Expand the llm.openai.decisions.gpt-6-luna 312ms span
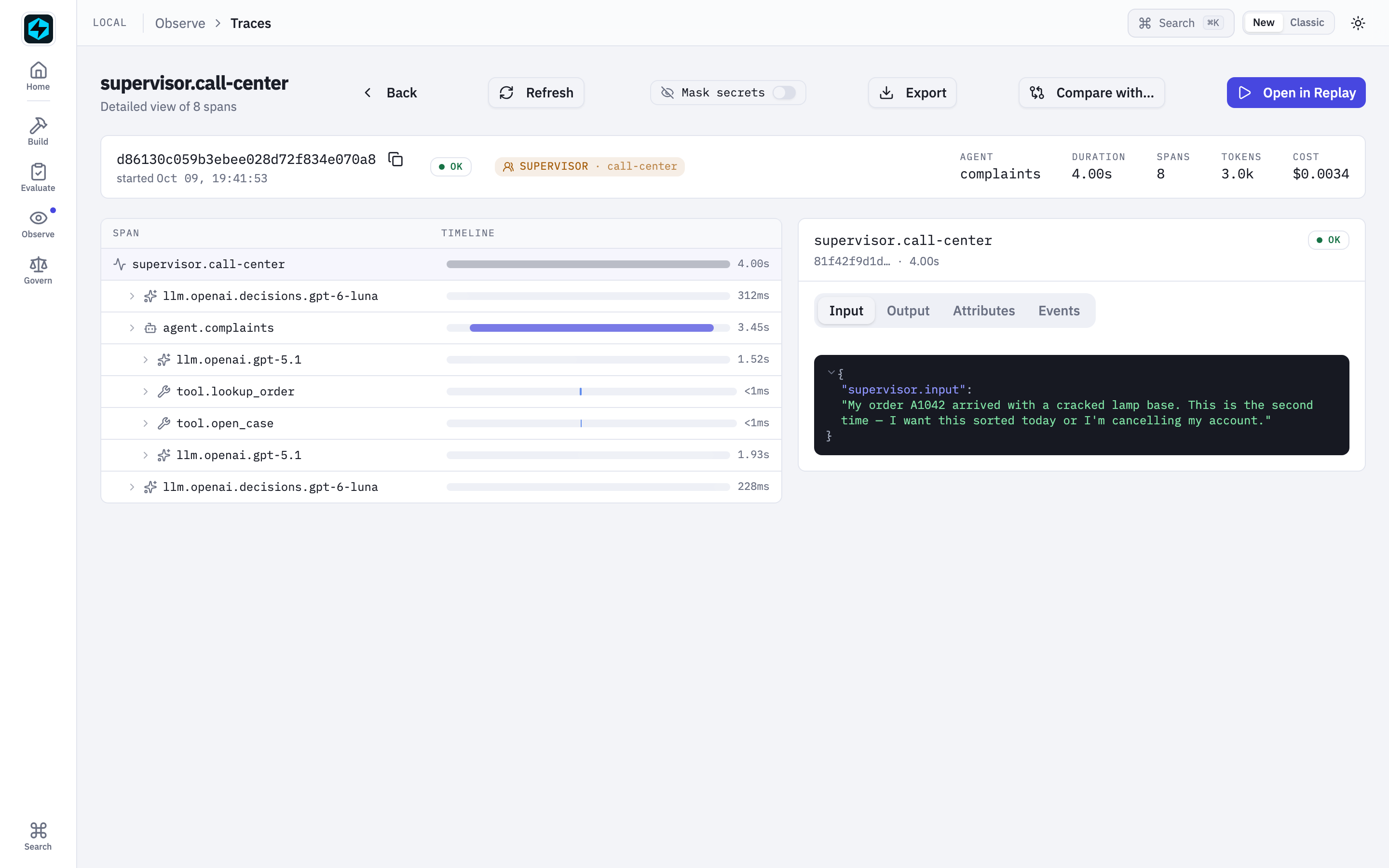Image resolution: width=1389 pixels, height=868 pixels. pyautogui.click(x=132, y=296)
